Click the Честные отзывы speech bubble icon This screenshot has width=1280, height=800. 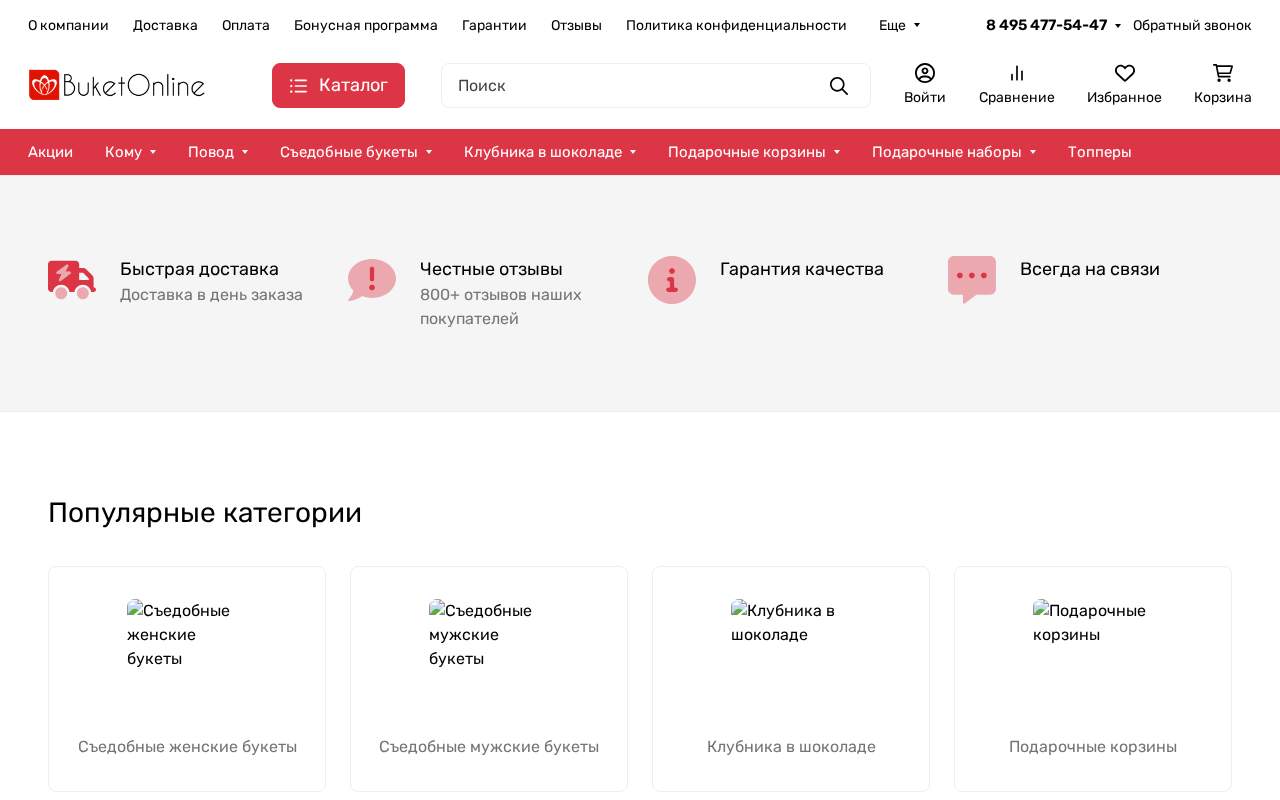click(372, 280)
